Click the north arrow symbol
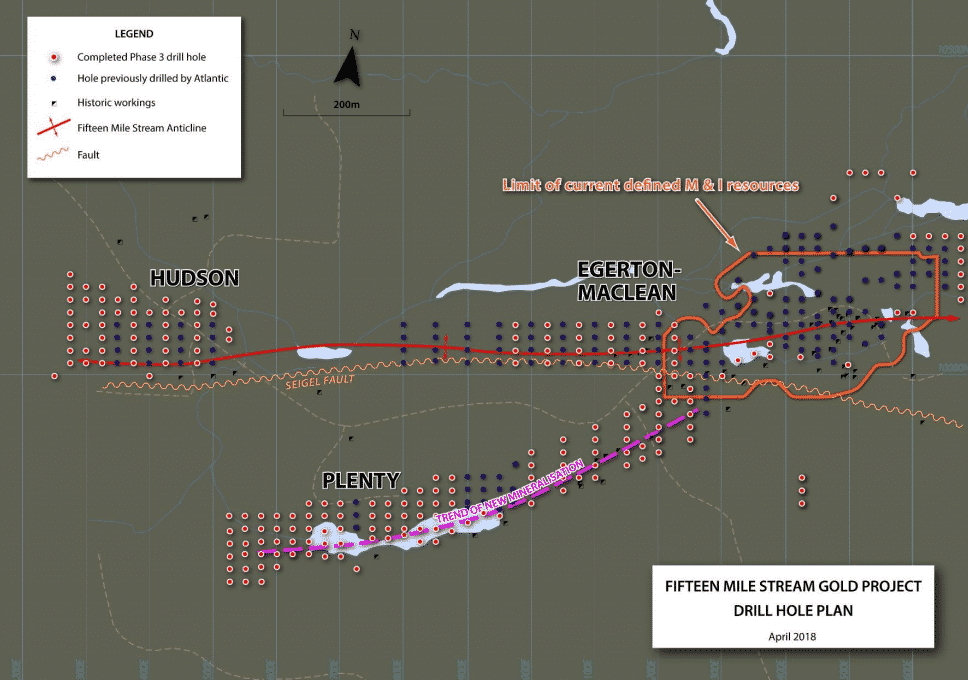This screenshot has width=968, height=680. tap(348, 66)
